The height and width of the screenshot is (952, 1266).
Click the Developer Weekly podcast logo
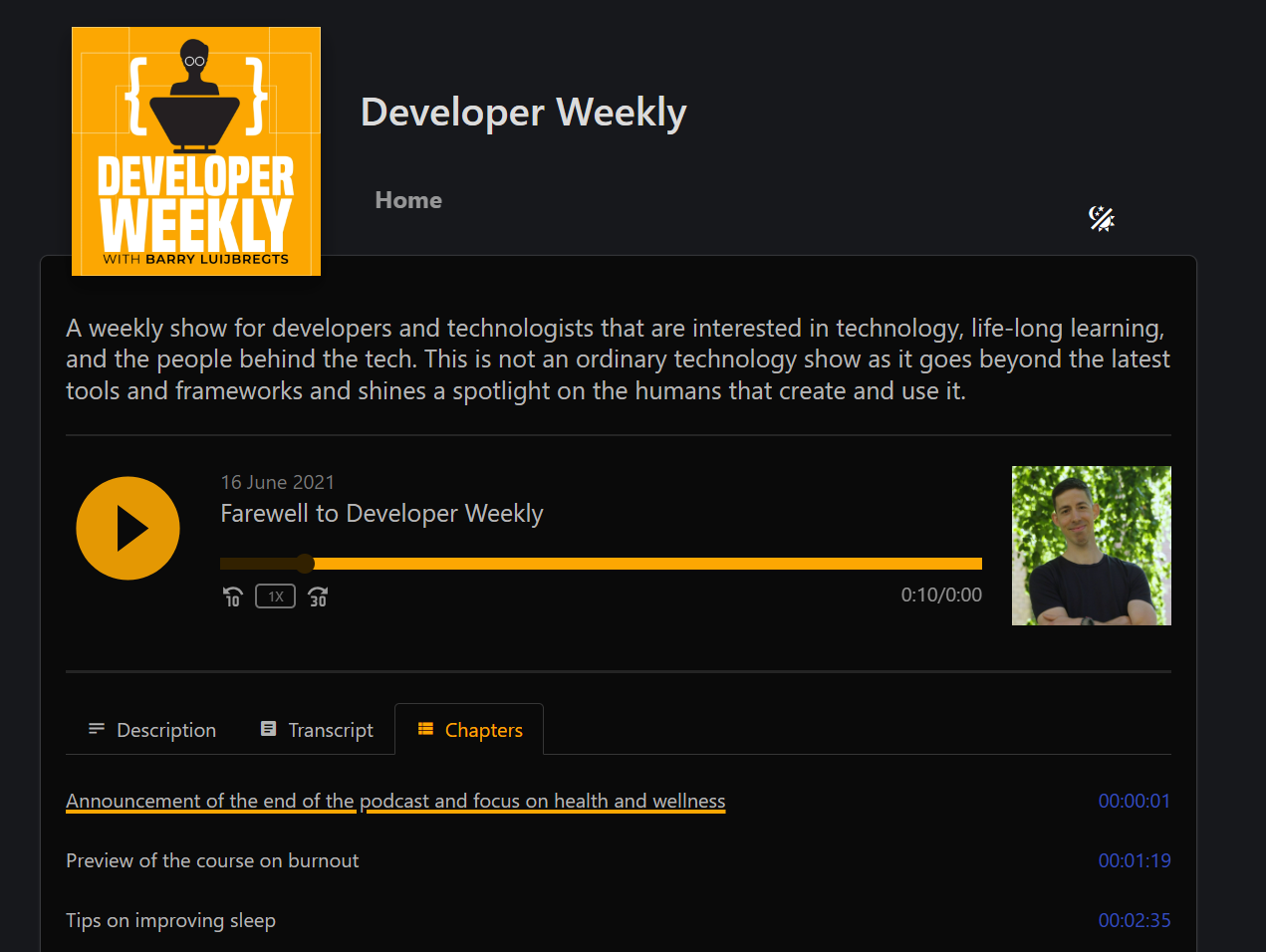(x=196, y=151)
